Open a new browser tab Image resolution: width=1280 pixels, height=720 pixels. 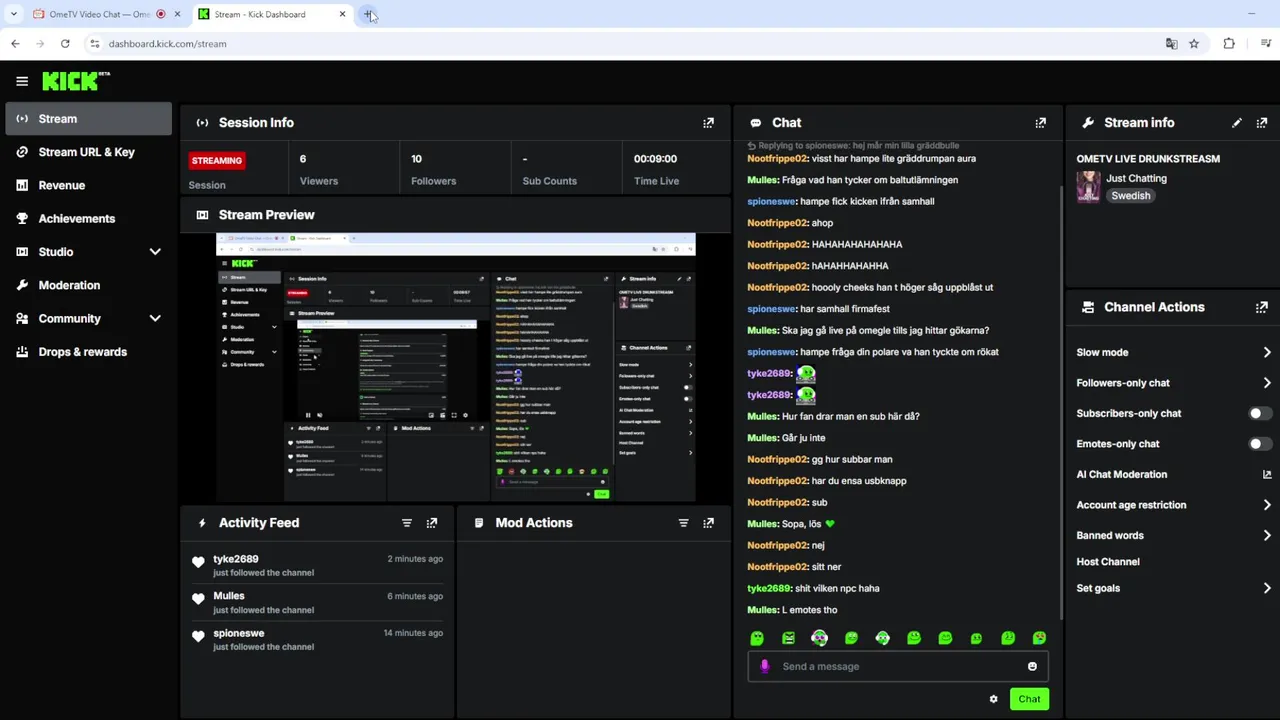(x=368, y=14)
